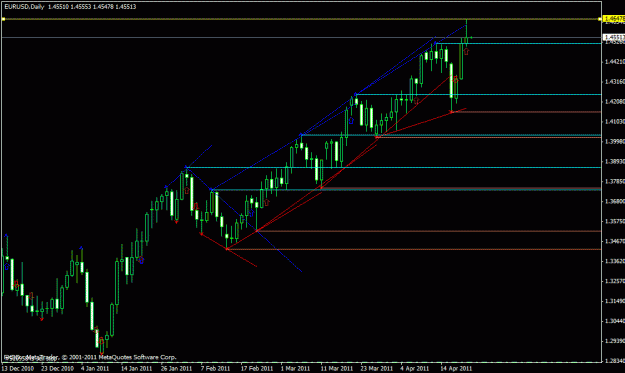Click the 1.4103 price axis label
The height and width of the screenshot is (373, 625).
coord(615,122)
